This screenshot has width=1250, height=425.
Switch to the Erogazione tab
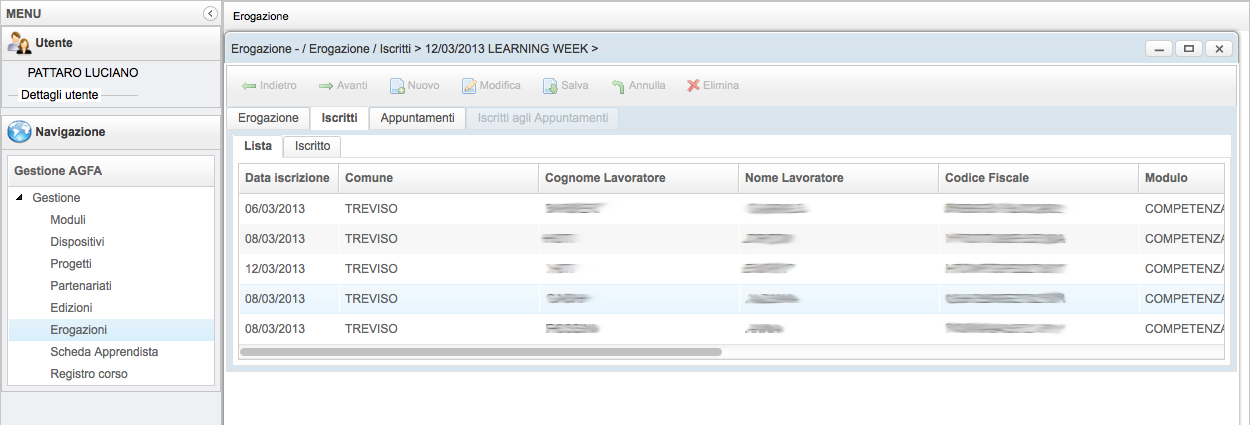coord(268,118)
